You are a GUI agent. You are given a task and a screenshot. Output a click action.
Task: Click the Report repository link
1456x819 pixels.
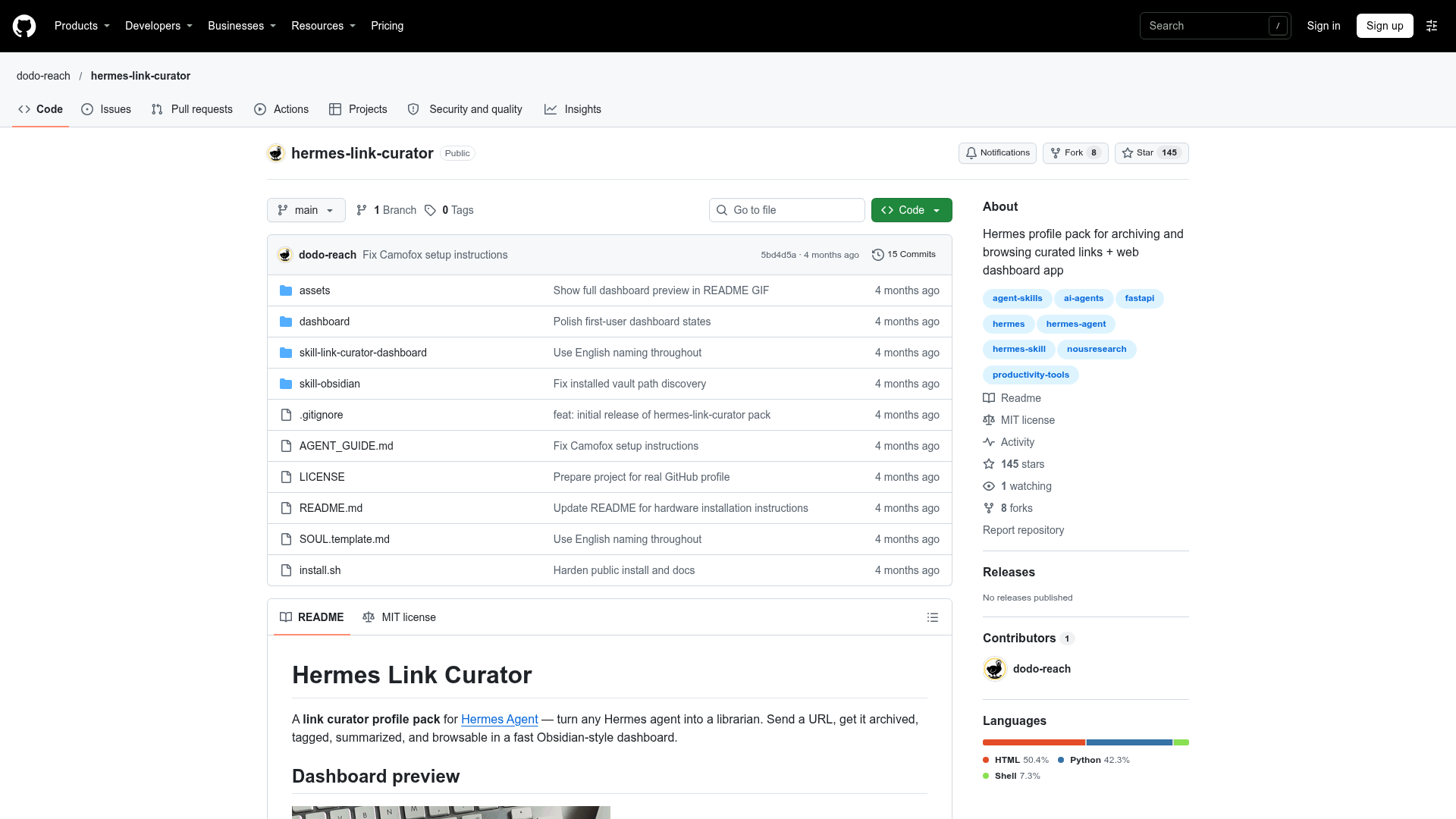click(1023, 530)
